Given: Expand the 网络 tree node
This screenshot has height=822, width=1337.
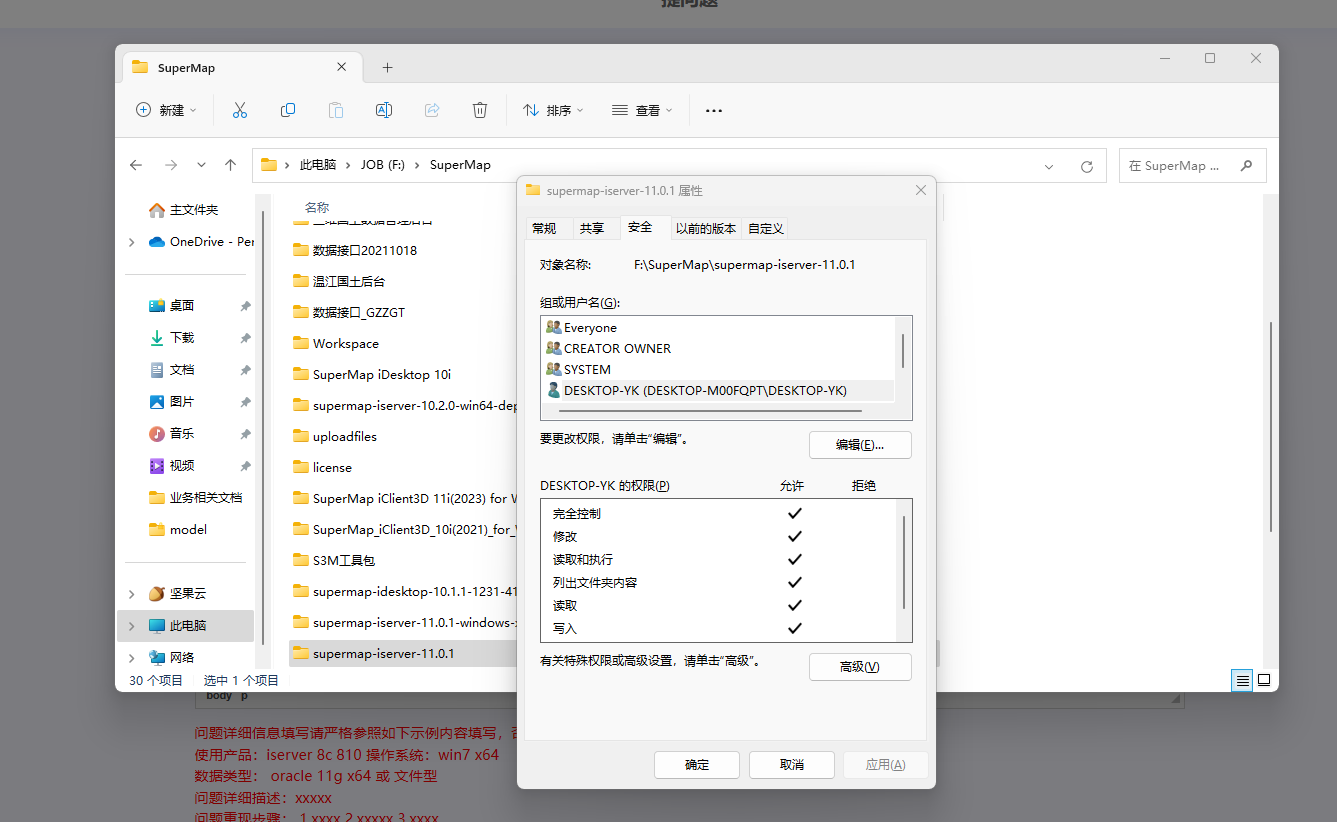Looking at the screenshot, I should pos(132,658).
